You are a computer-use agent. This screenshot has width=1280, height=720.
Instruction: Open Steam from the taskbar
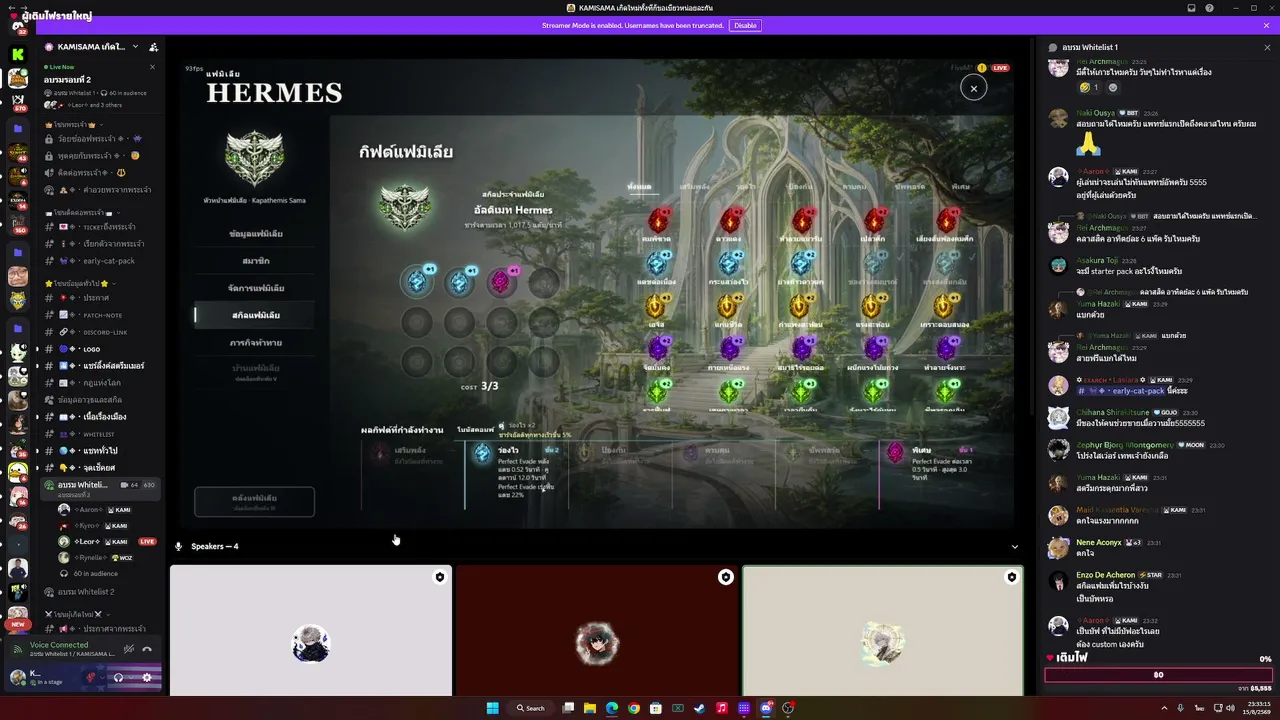(x=700, y=708)
